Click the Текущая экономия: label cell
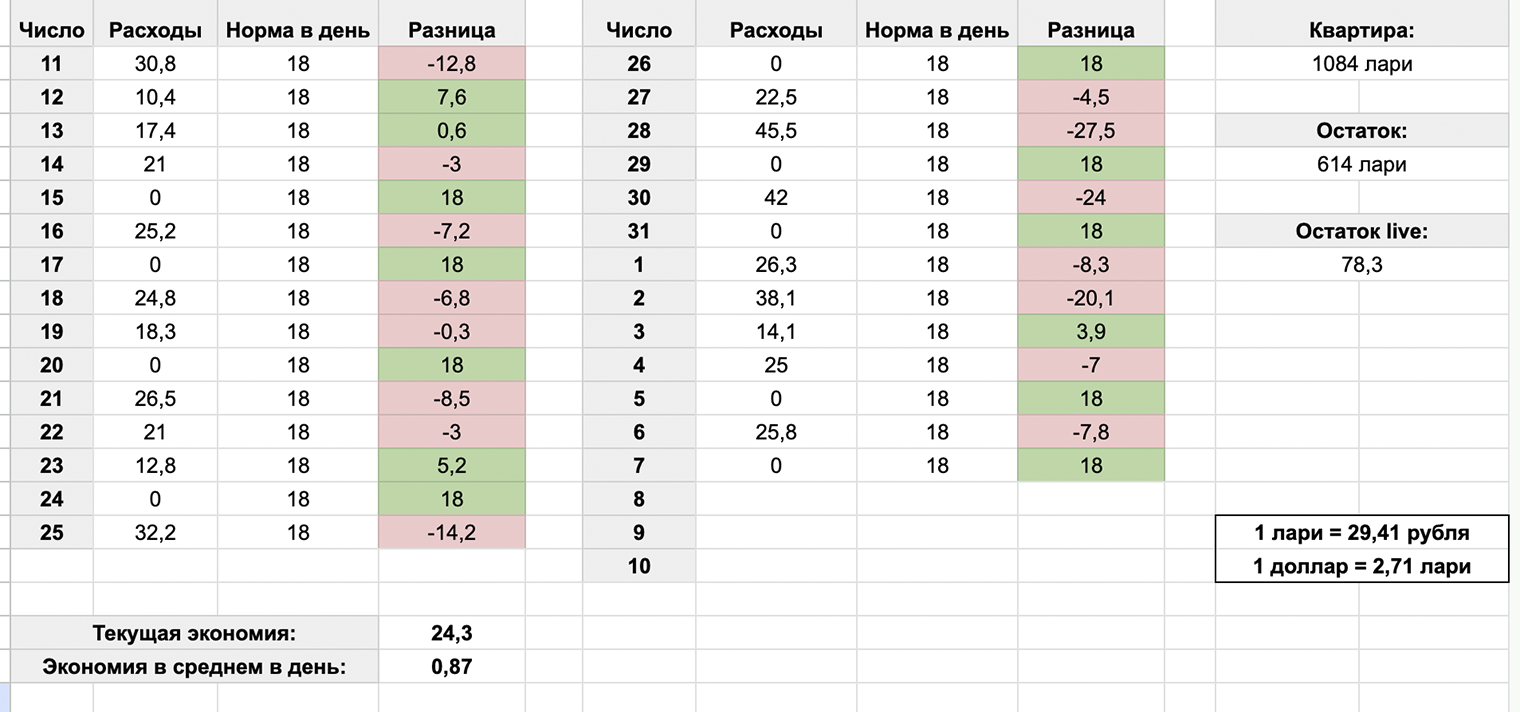This screenshot has width=1520, height=712. (195, 633)
